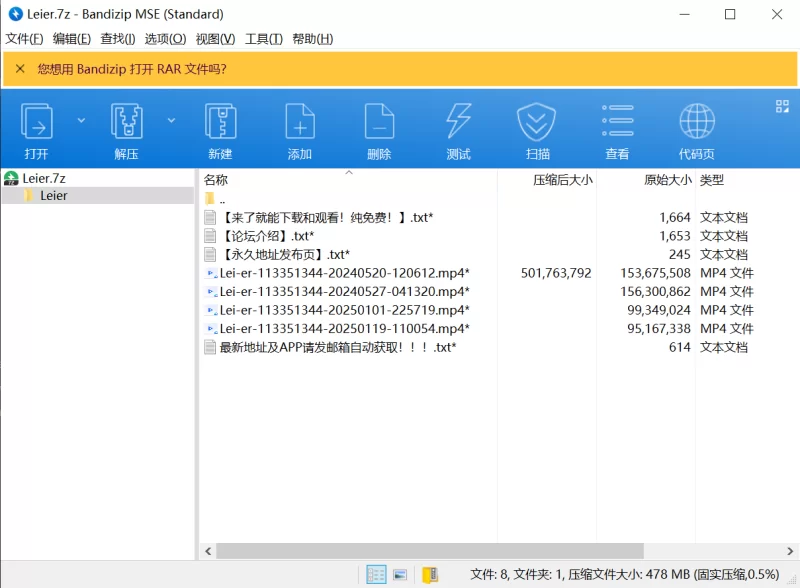Screen dimensions: 800x588
Task: Select 【永久地址发布页】.txt file
Action: click(285, 254)
